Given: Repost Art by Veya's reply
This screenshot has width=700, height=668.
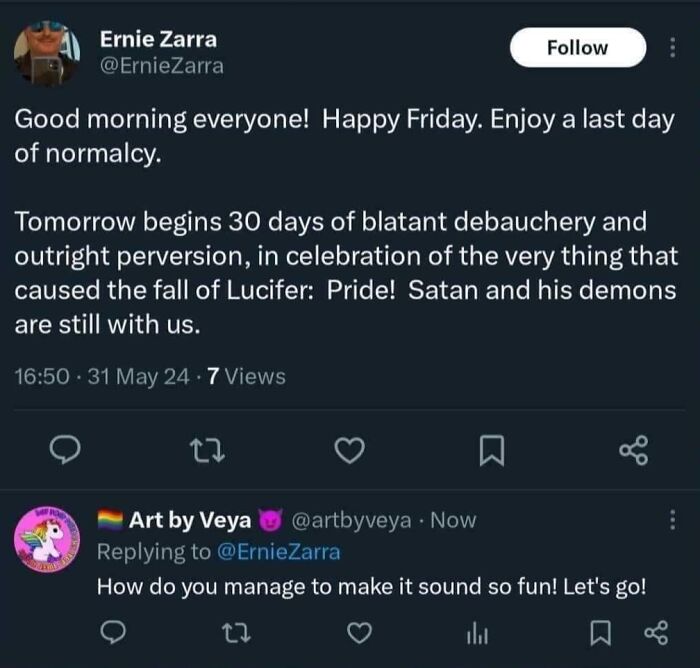Looking at the screenshot, I should point(244,633).
